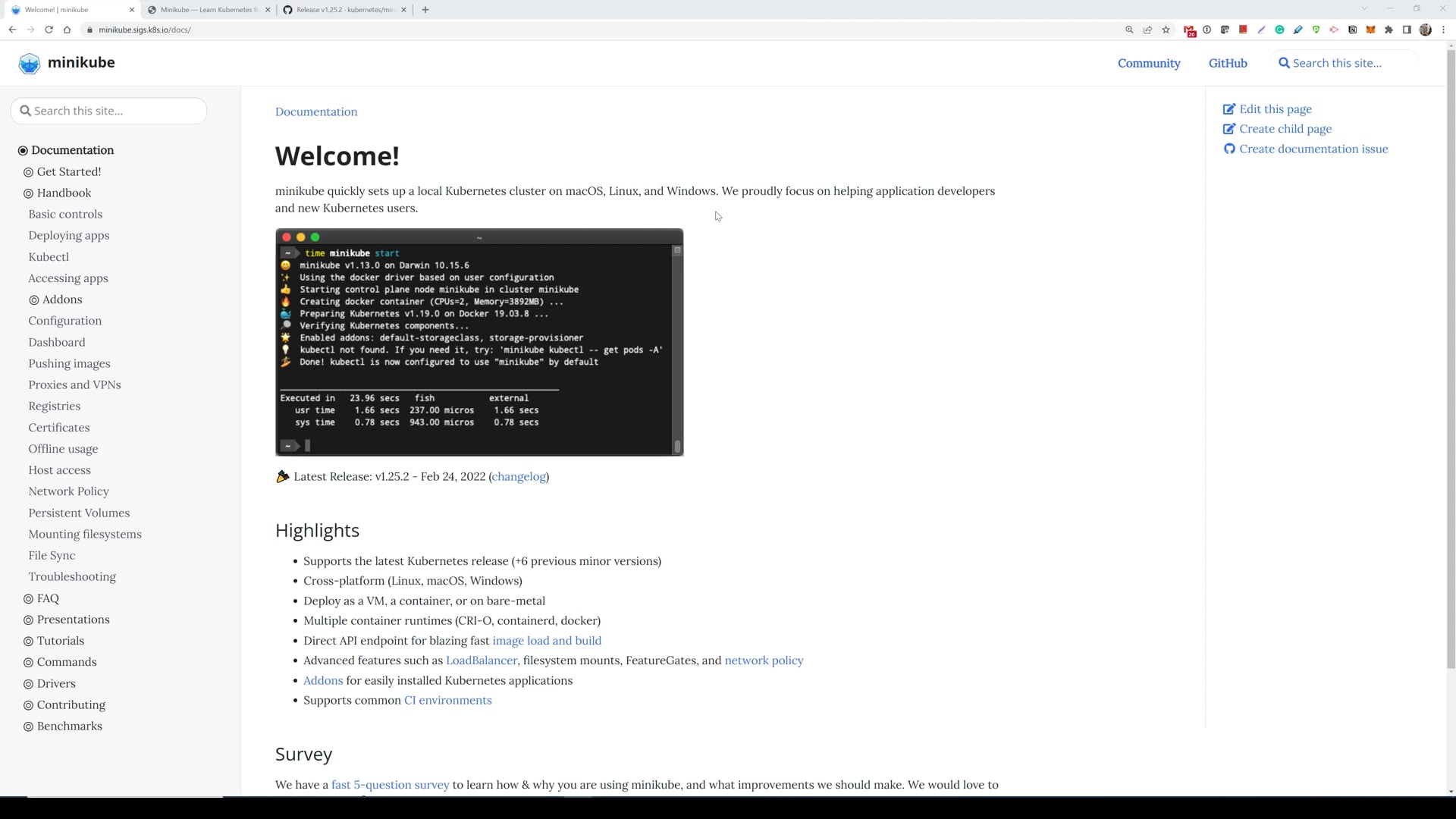Click the browser zoom magnifier icon
1456x819 pixels.
1129,30
